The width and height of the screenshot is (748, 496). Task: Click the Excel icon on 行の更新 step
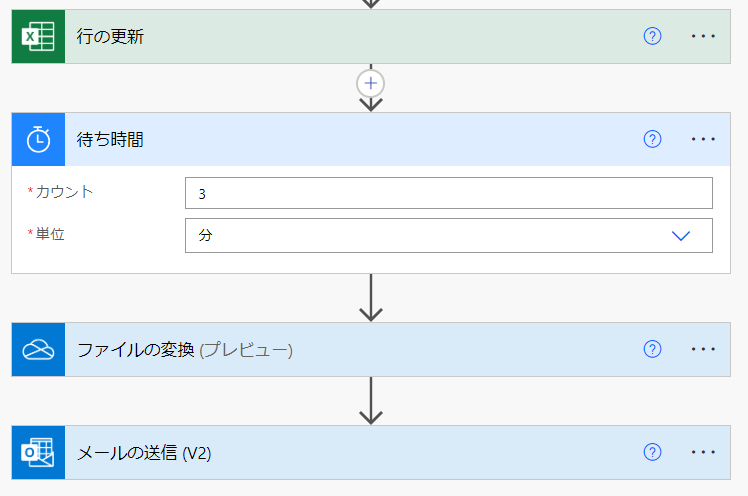click(38, 36)
